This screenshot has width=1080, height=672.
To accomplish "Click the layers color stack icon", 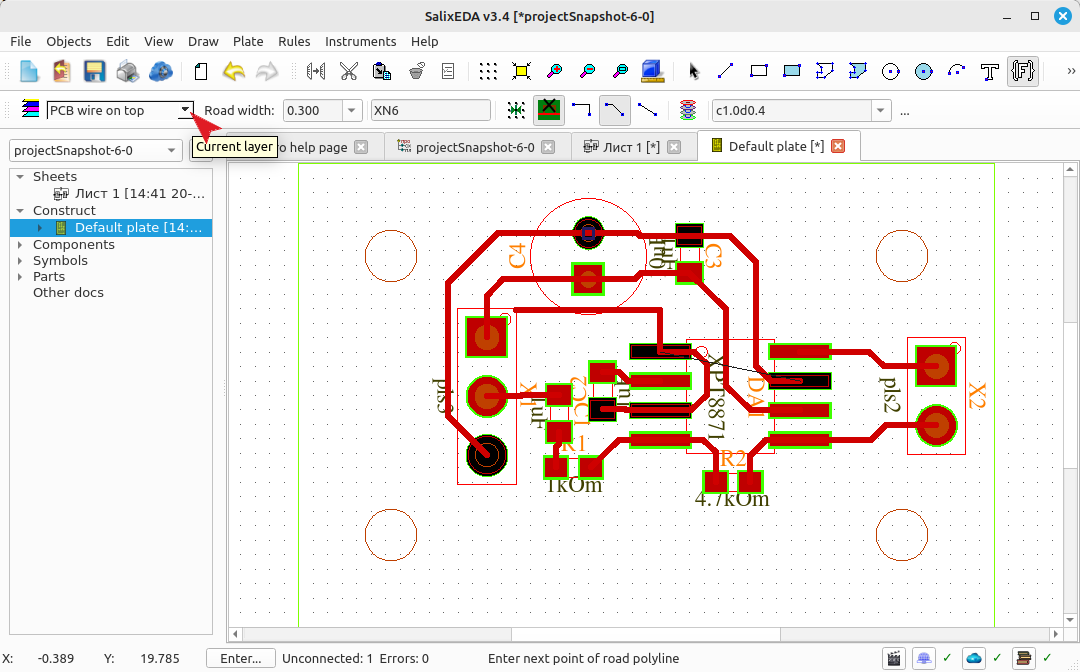I will click(30, 109).
